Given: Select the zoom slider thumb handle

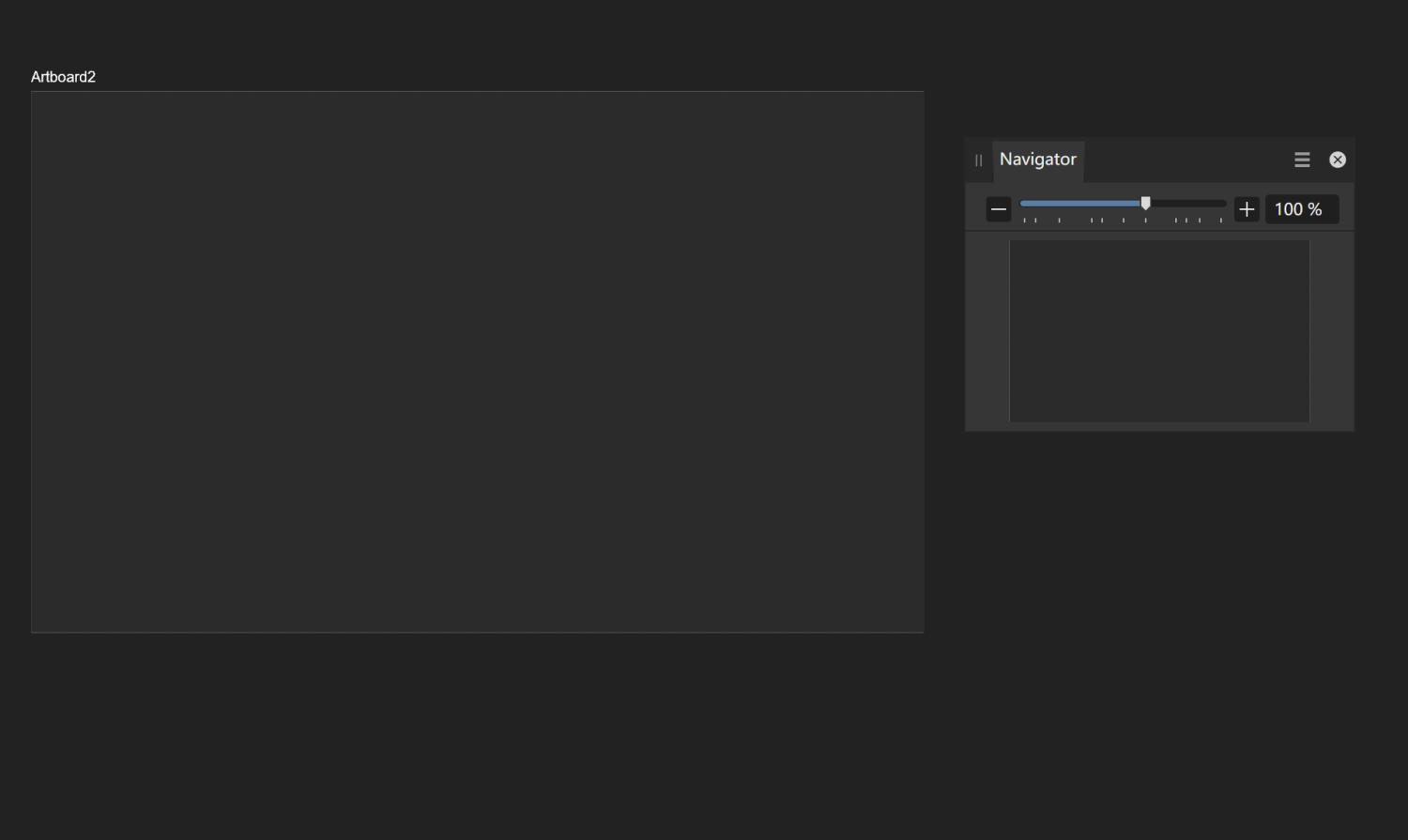Looking at the screenshot, I should pos(1145,203).
